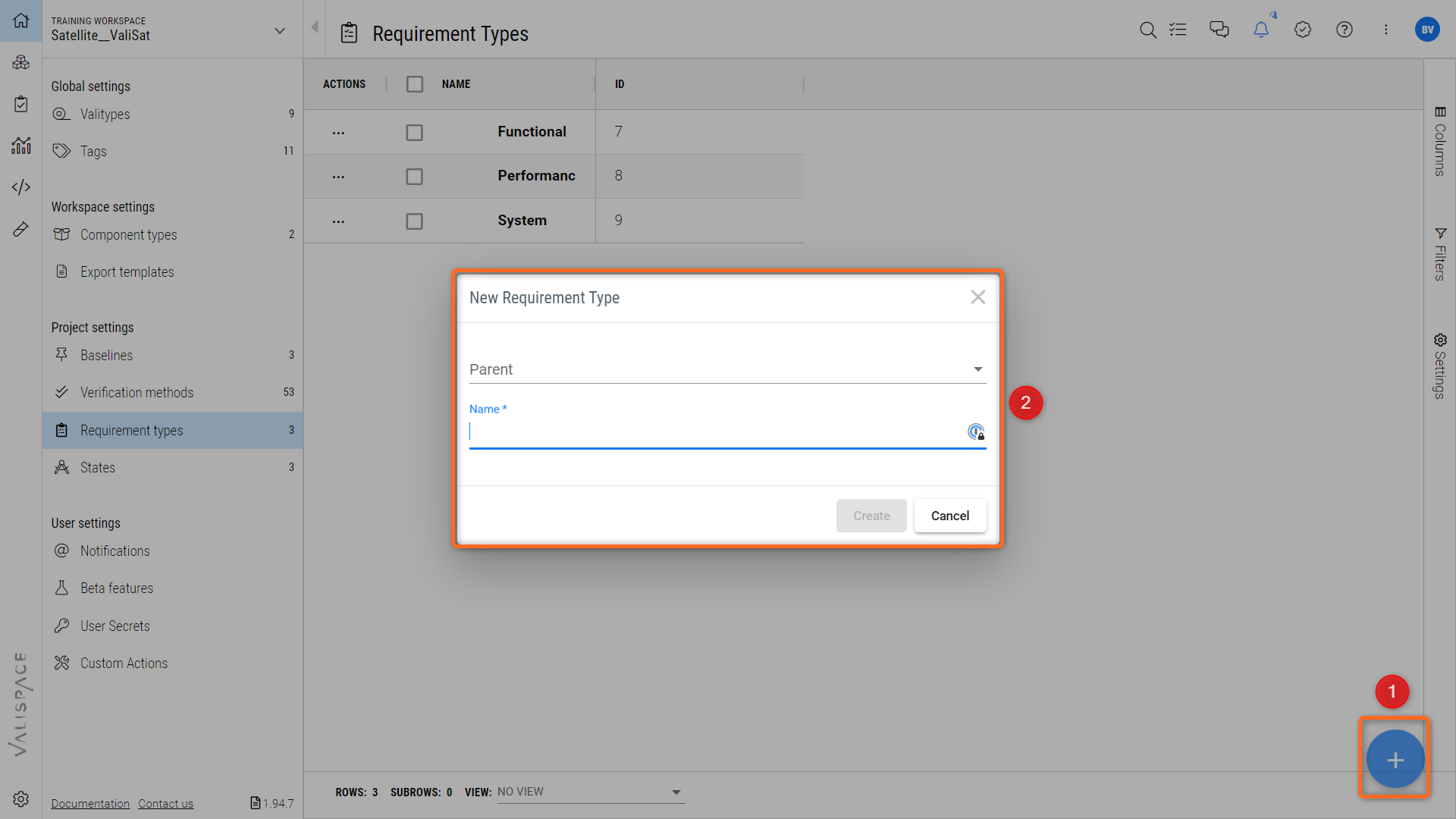Screen dimensions: 1456x819
Task: Open Valitypes in Global settings
Action: 173,115
